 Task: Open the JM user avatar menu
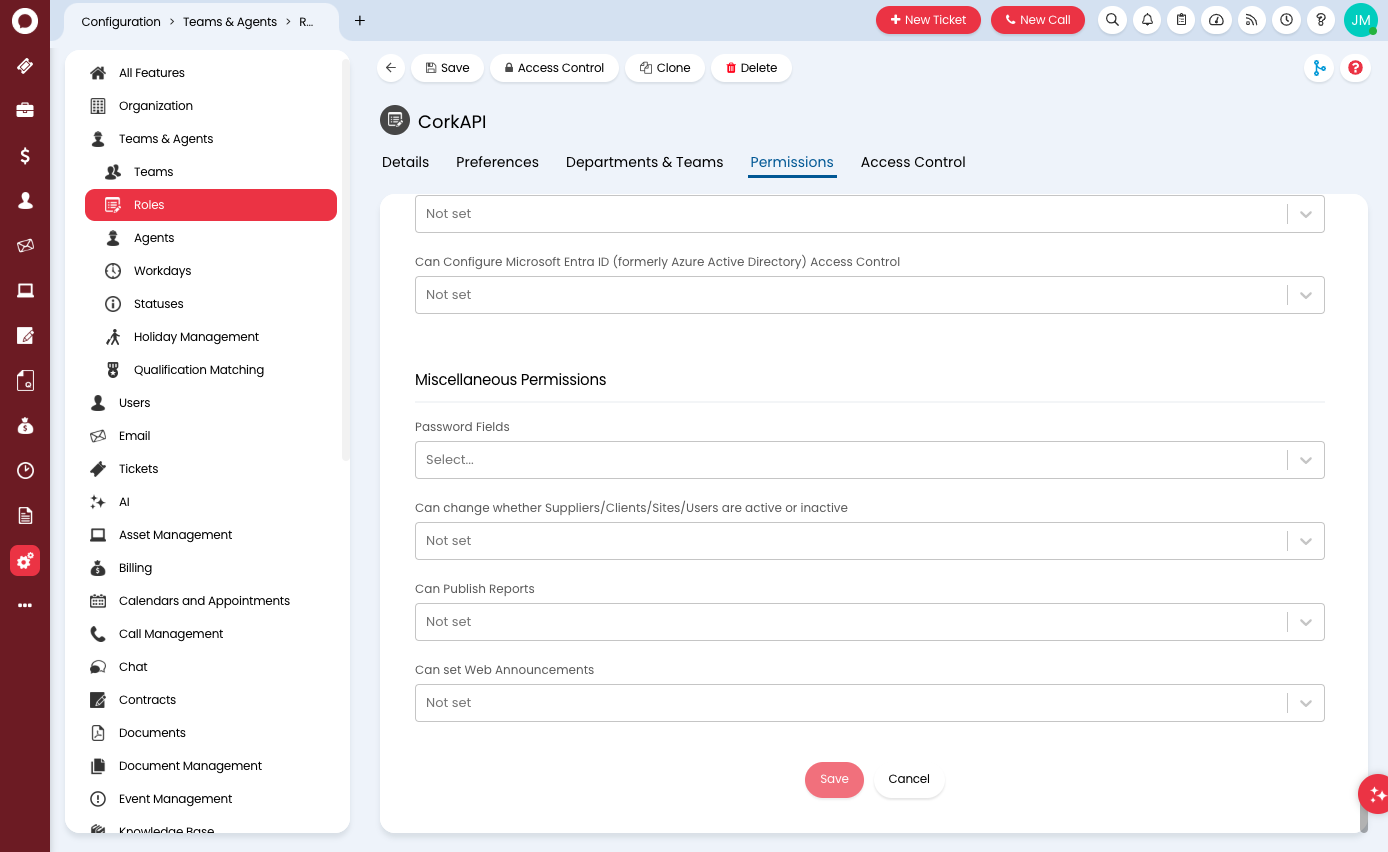[x=1361, y=20]
